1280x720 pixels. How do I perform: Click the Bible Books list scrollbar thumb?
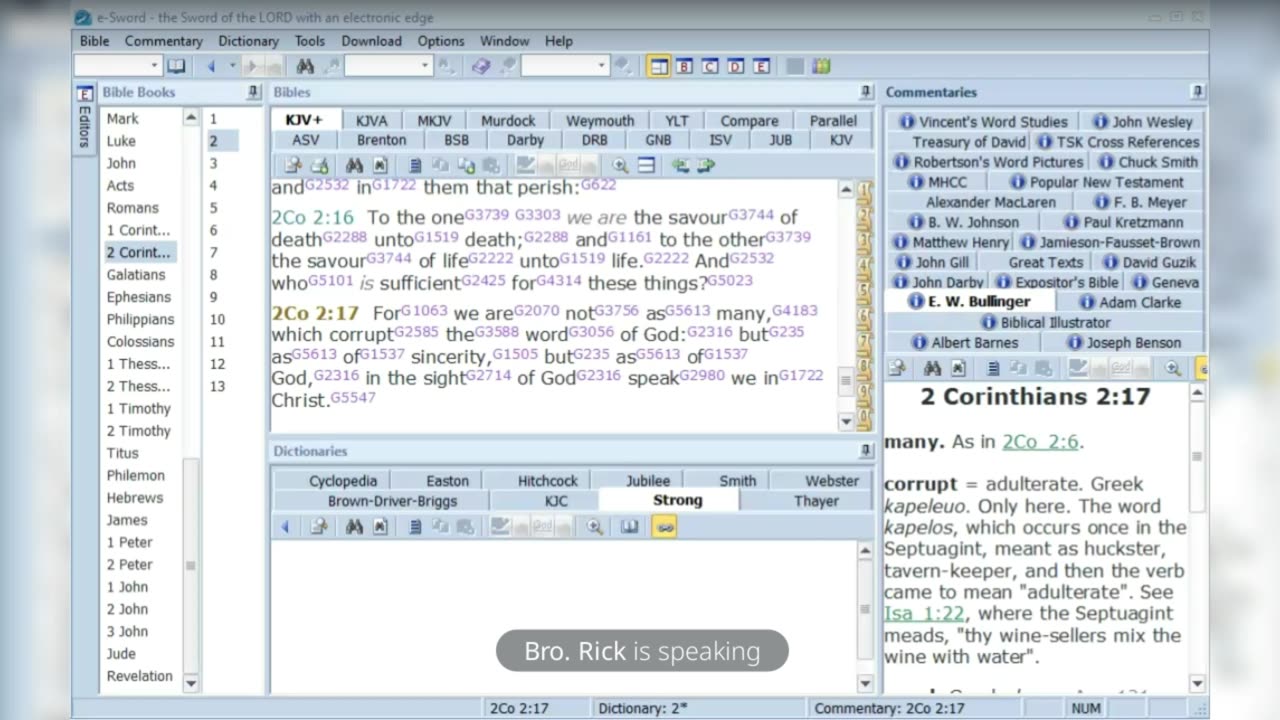click(x=191, y=565)
